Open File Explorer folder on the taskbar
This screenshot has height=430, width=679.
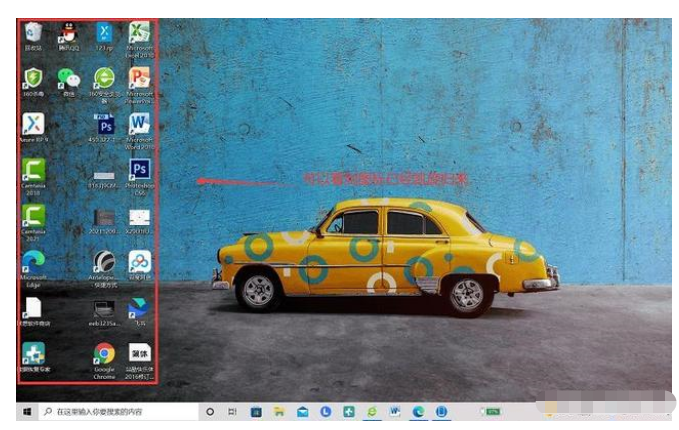[279, 411]
